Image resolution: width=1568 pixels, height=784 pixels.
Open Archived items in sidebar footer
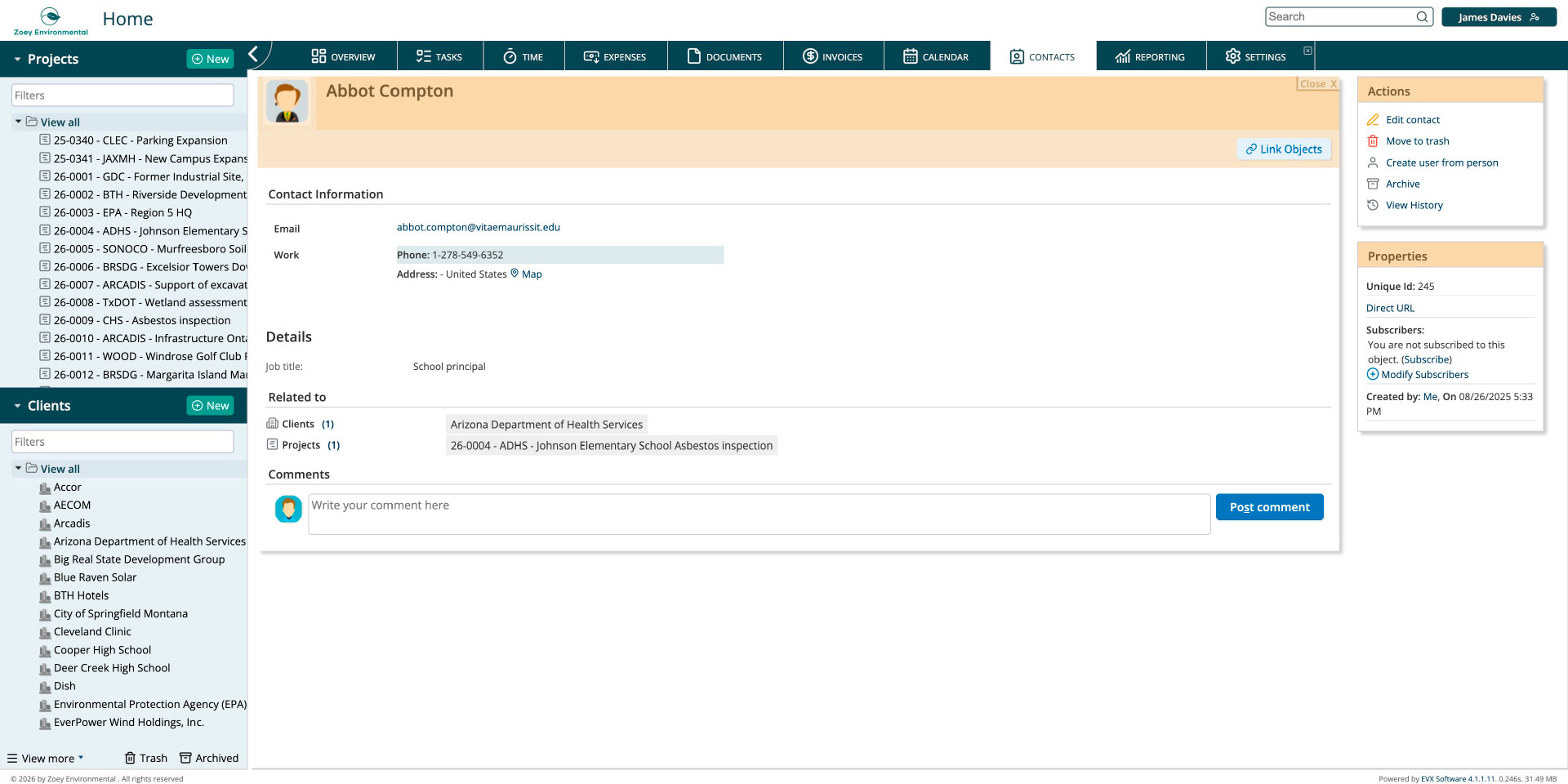pos(209,758)
